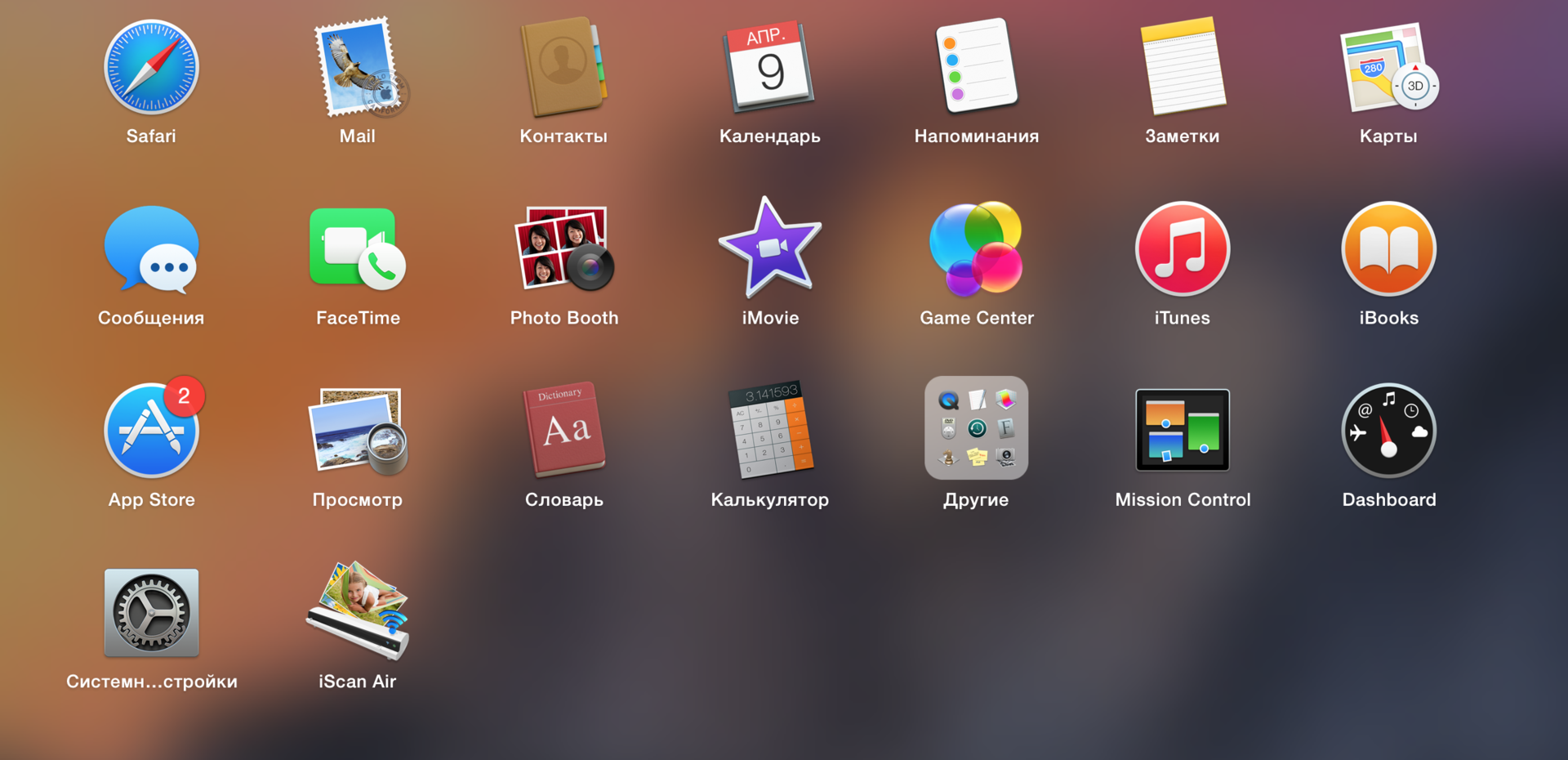Click the "Контакты" label text
1568x760 pixels.
point(563,136)
